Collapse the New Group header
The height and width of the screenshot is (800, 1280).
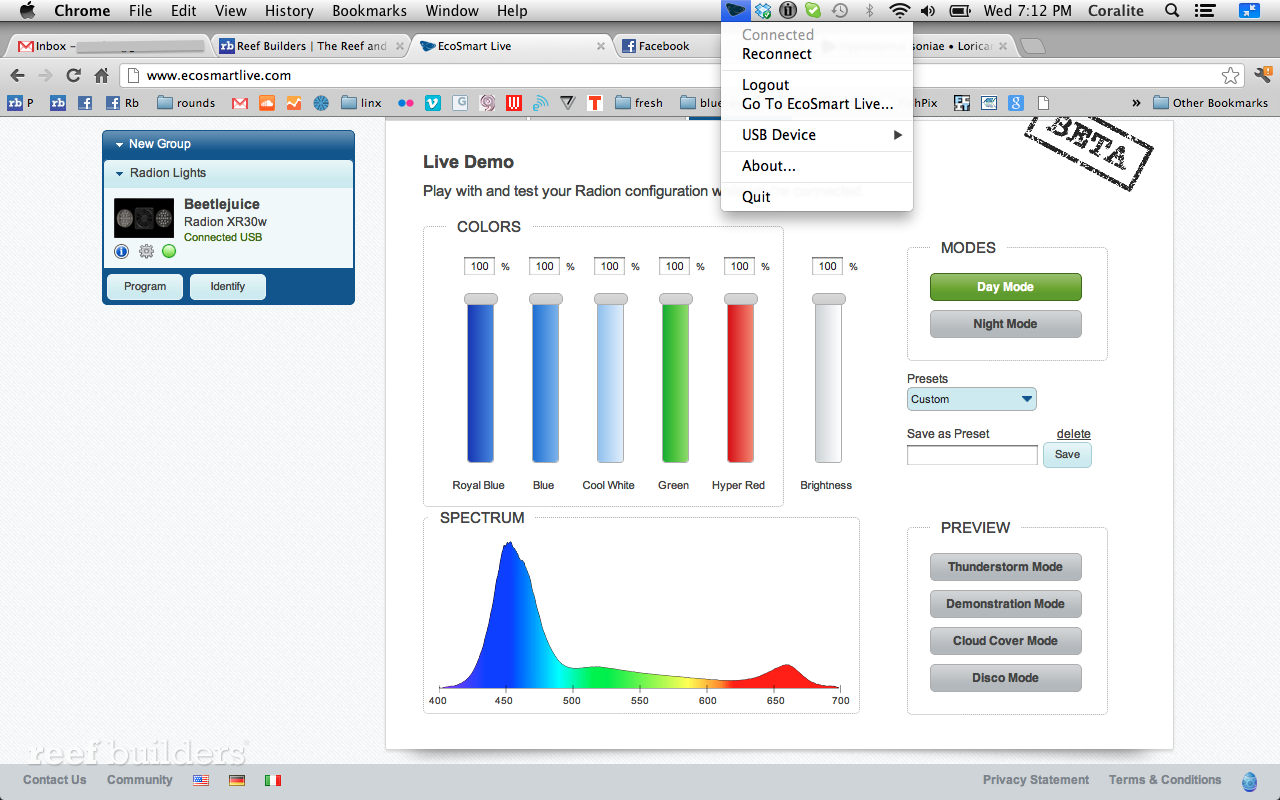coord(228,144)
